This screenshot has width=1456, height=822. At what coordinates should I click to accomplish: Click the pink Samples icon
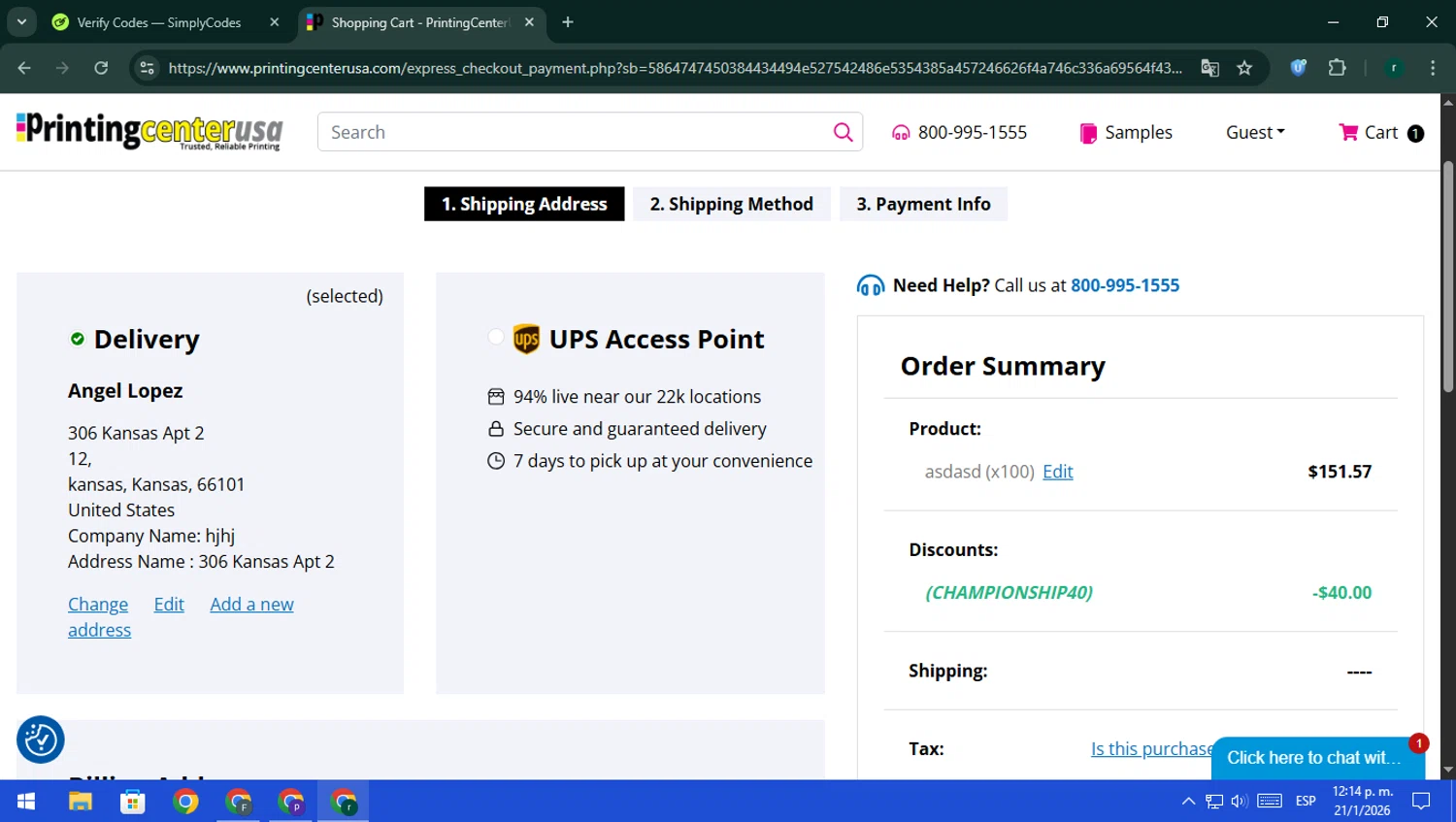1088,133
